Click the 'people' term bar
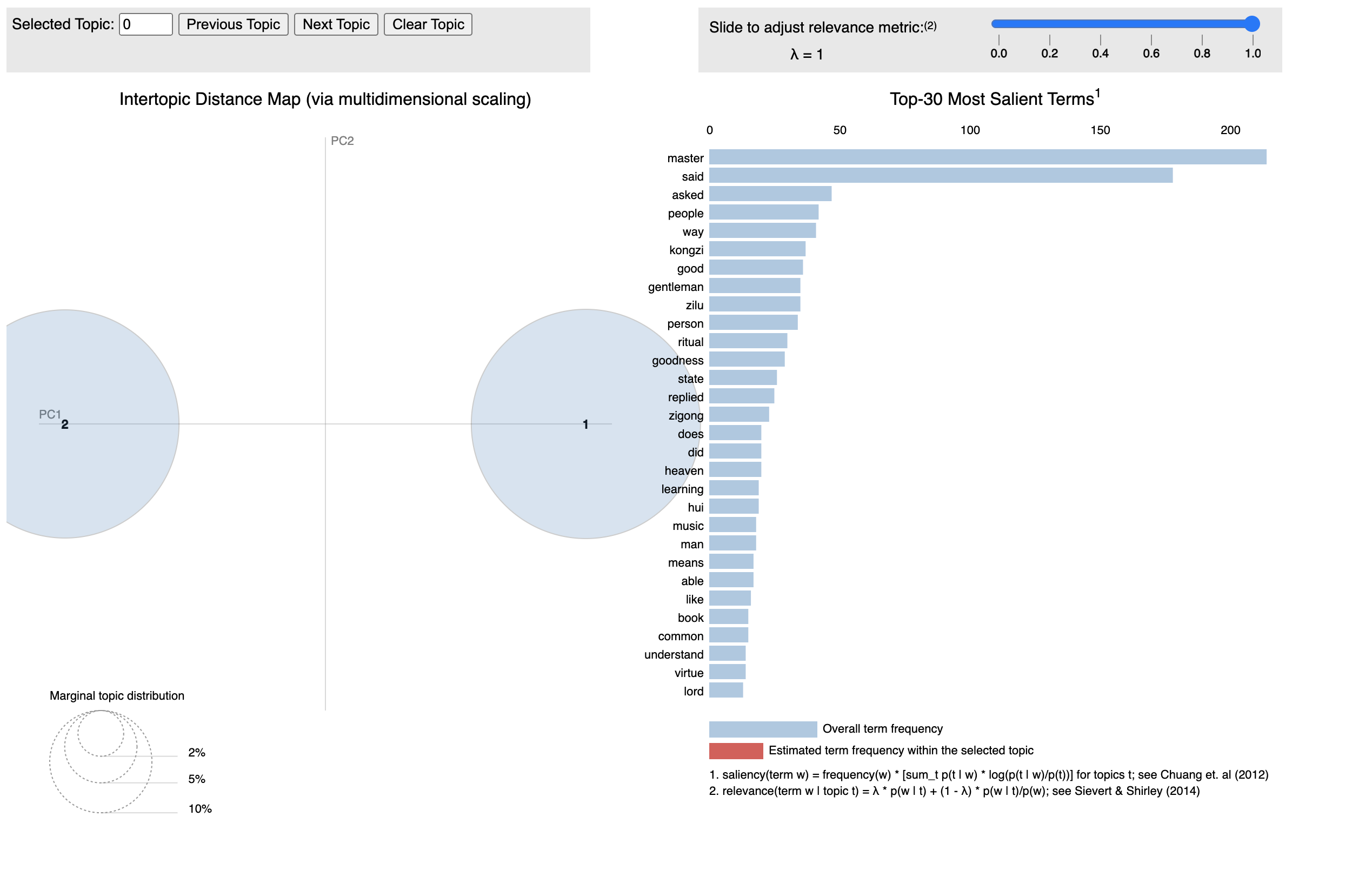Image resolution: width=1372 pixels, height=876 pixels. coord(763,213)
